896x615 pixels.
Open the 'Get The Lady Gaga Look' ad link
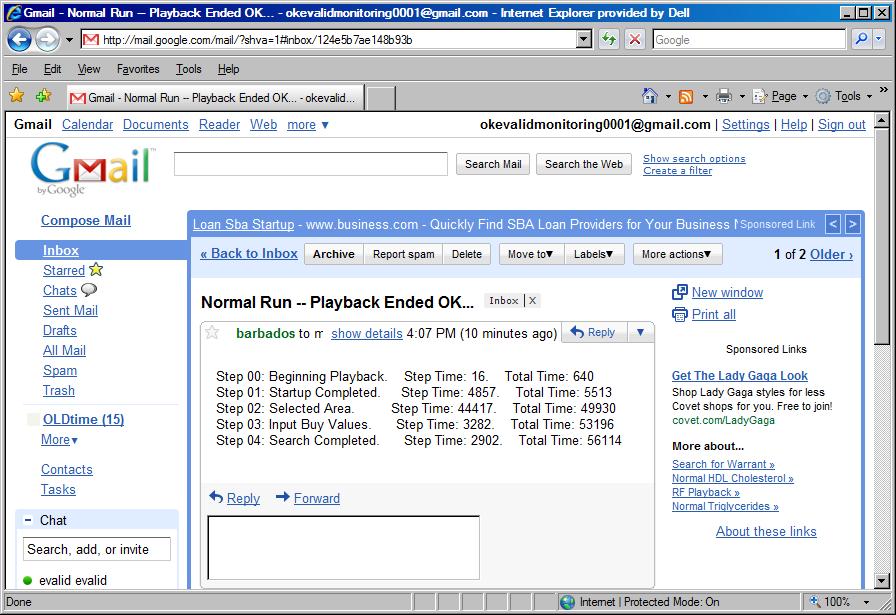coord(739,376)
